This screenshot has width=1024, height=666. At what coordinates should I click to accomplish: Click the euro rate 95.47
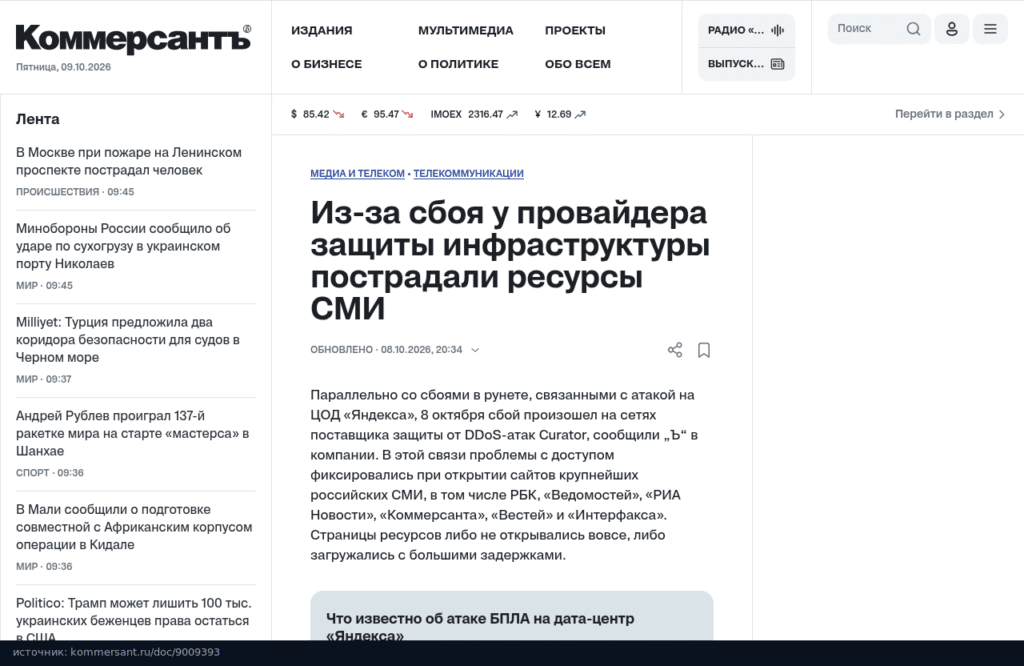[x=386, y=114]
